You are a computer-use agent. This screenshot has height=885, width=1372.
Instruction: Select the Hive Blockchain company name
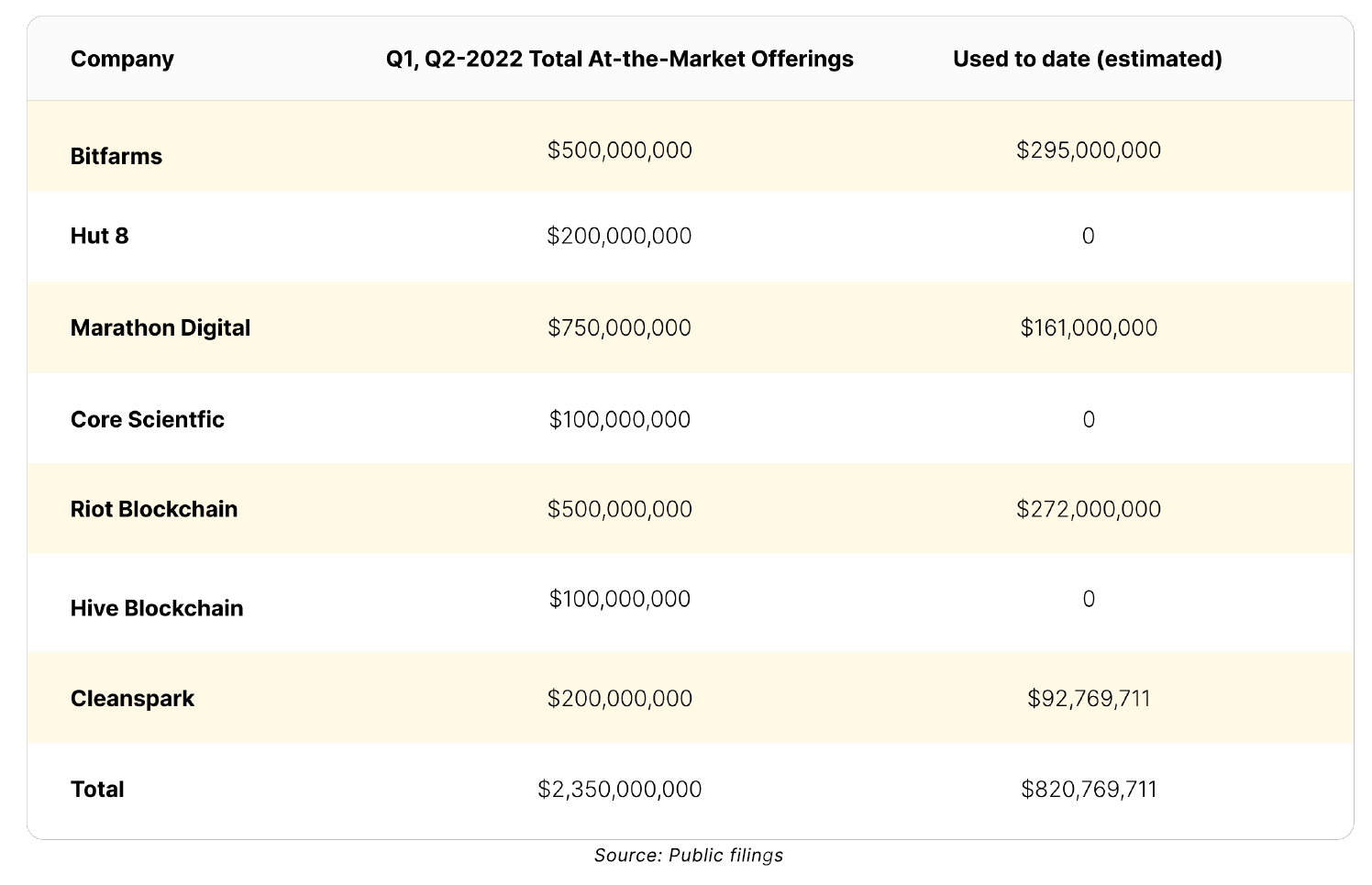pos(157,608)
